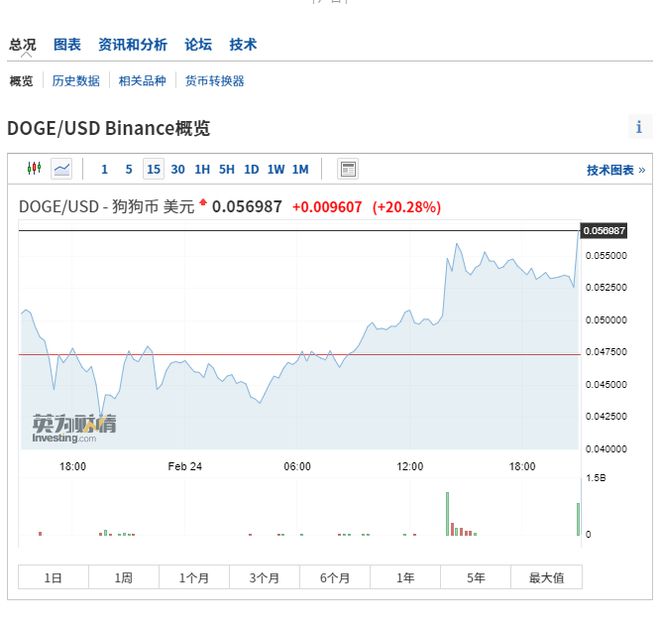Open 技术图表 link
660x629 pixels.
(x=615, y=170)
